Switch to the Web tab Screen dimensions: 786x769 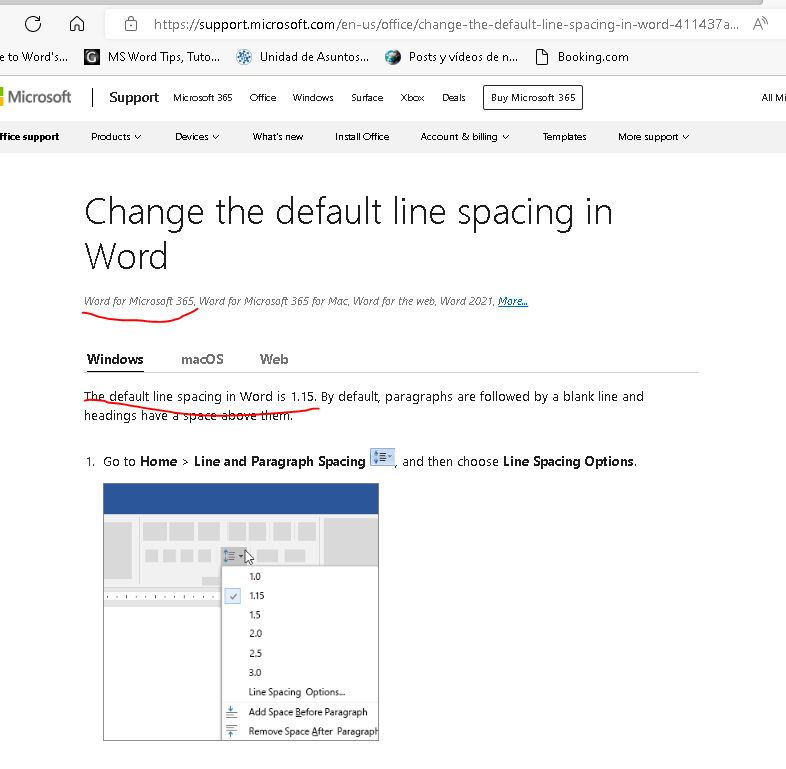274,359
